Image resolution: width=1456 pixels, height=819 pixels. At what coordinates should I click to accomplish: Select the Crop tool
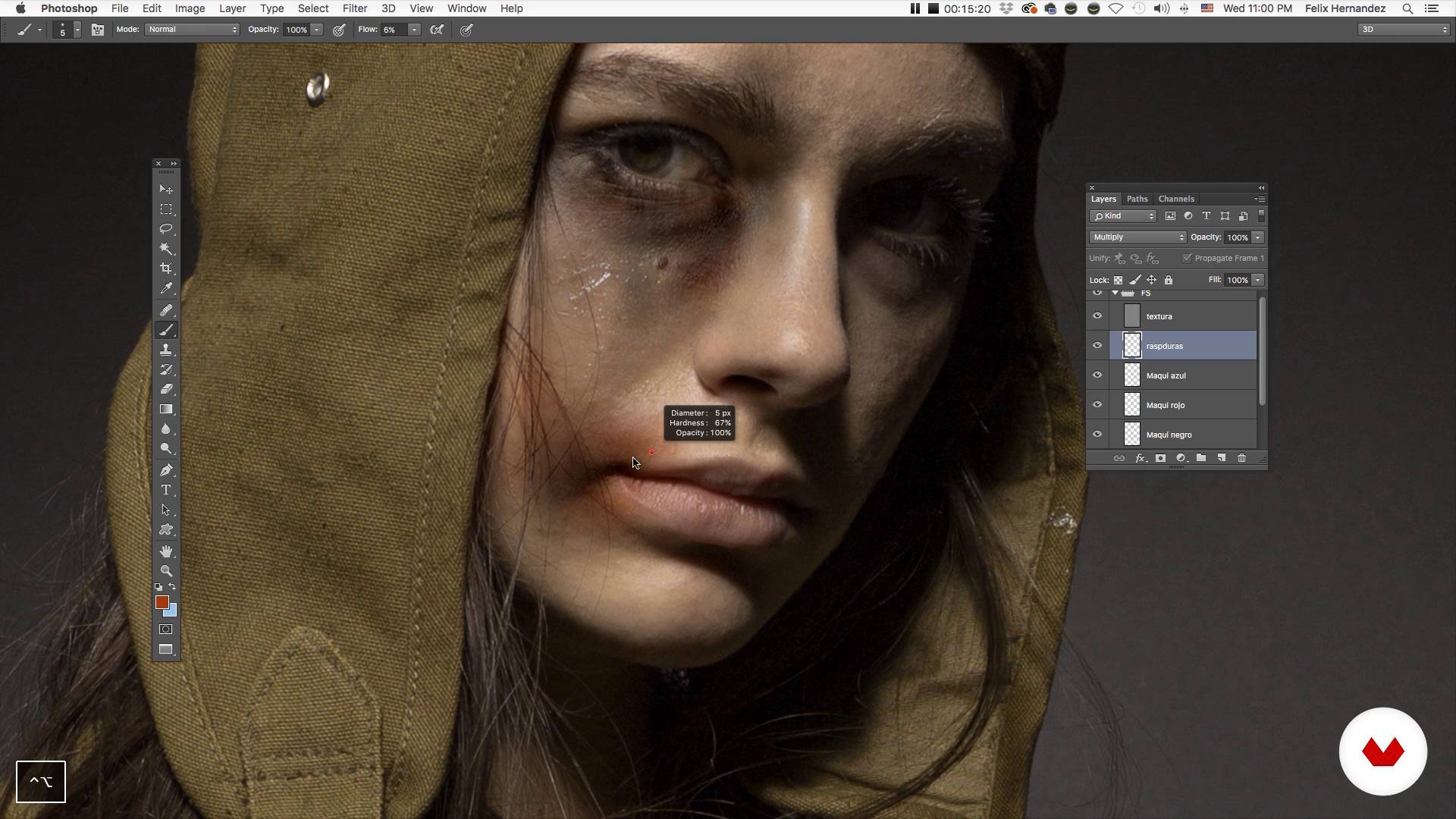coord(166,268)
